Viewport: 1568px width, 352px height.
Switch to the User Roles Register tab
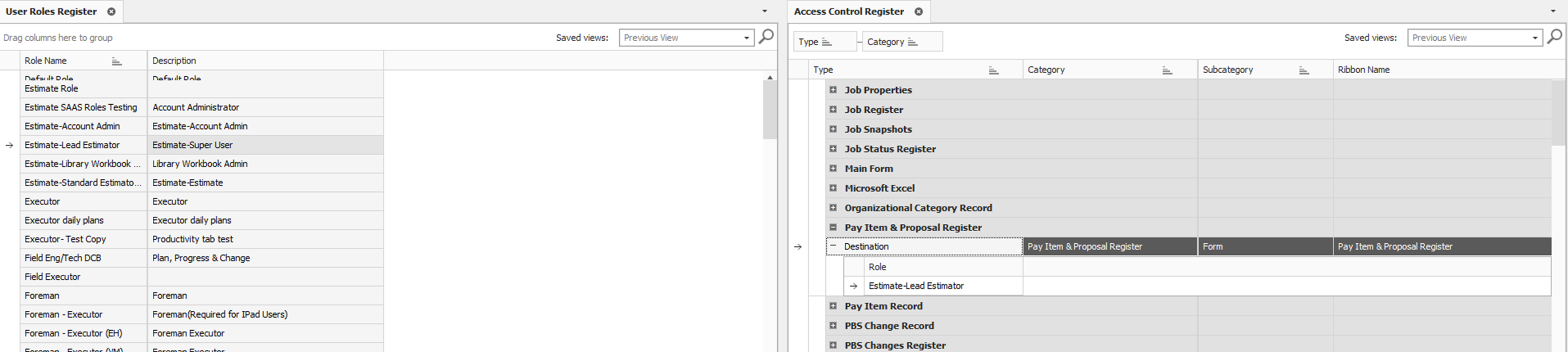[51, 12]
